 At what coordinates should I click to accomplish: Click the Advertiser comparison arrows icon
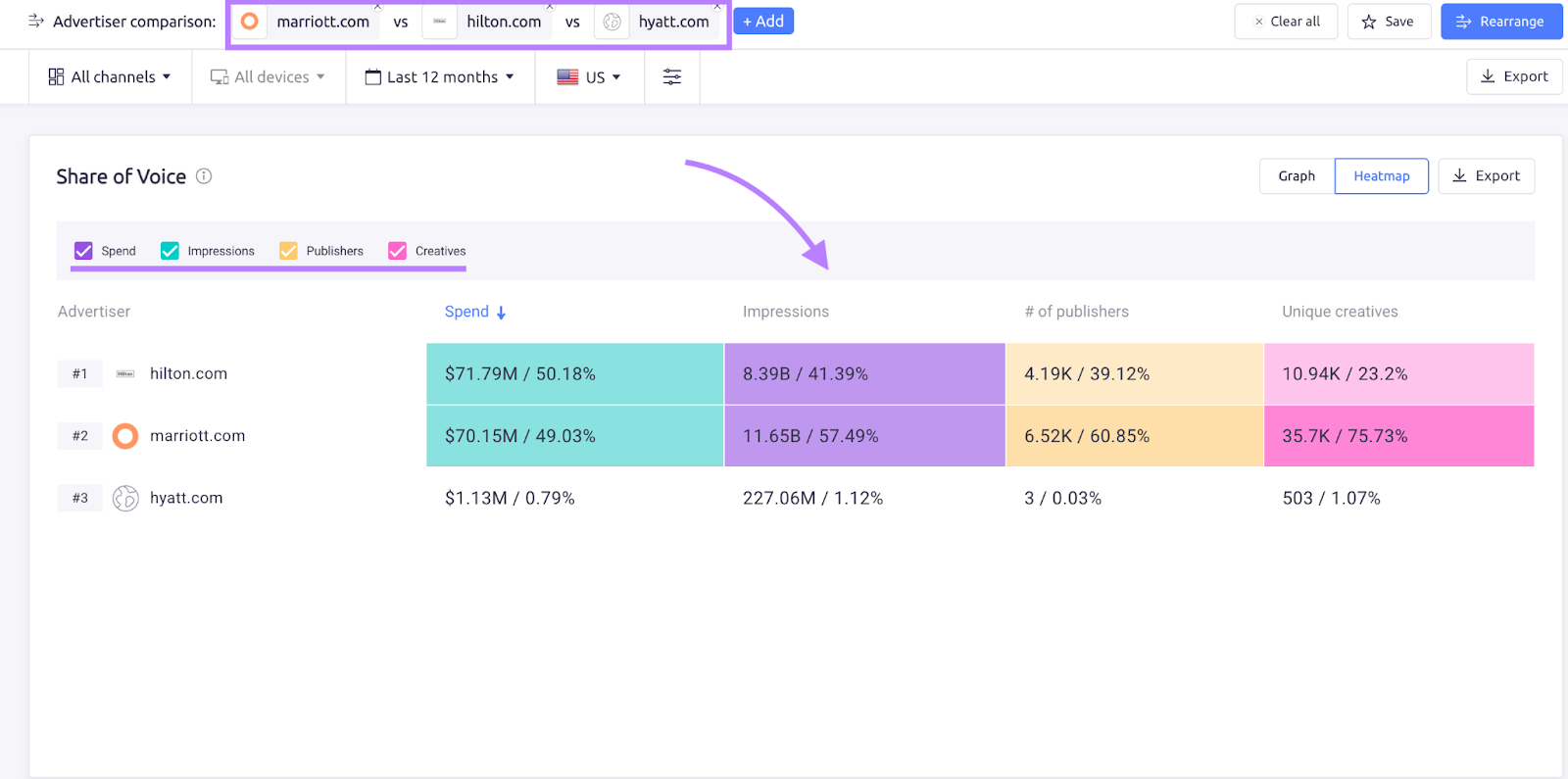coord(36,21)
